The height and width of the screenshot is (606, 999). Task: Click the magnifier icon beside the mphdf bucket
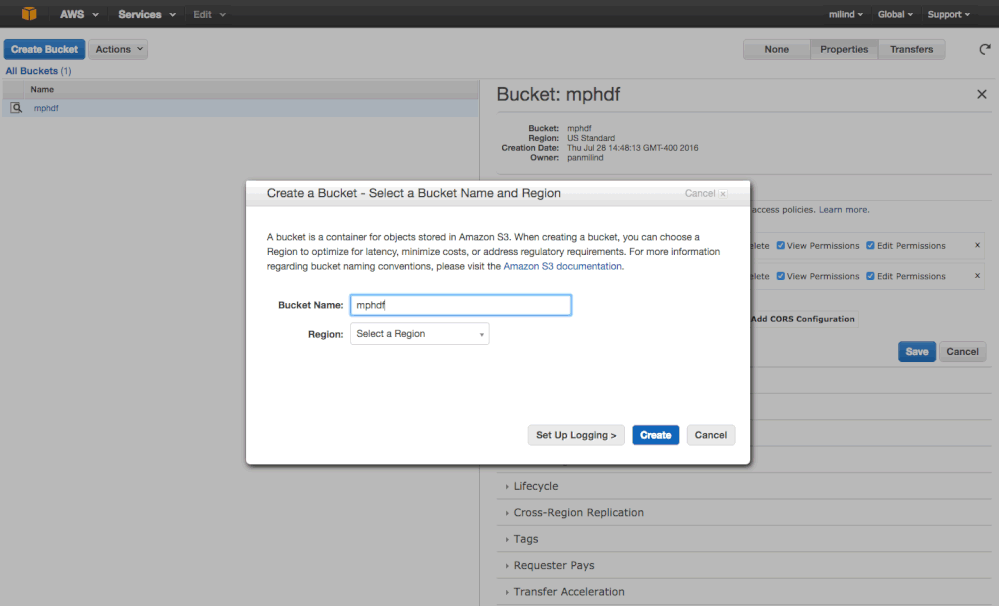(16, 107)
